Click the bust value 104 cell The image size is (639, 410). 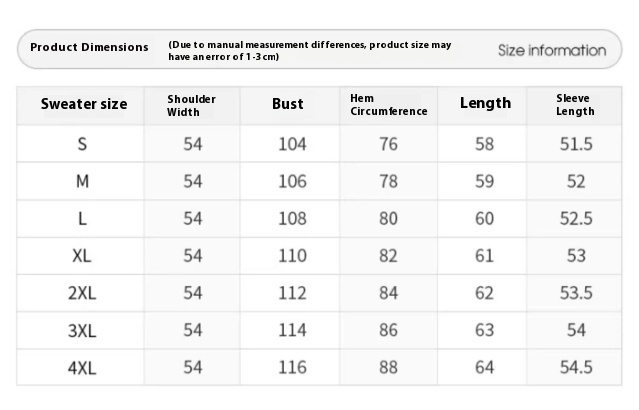292,144
